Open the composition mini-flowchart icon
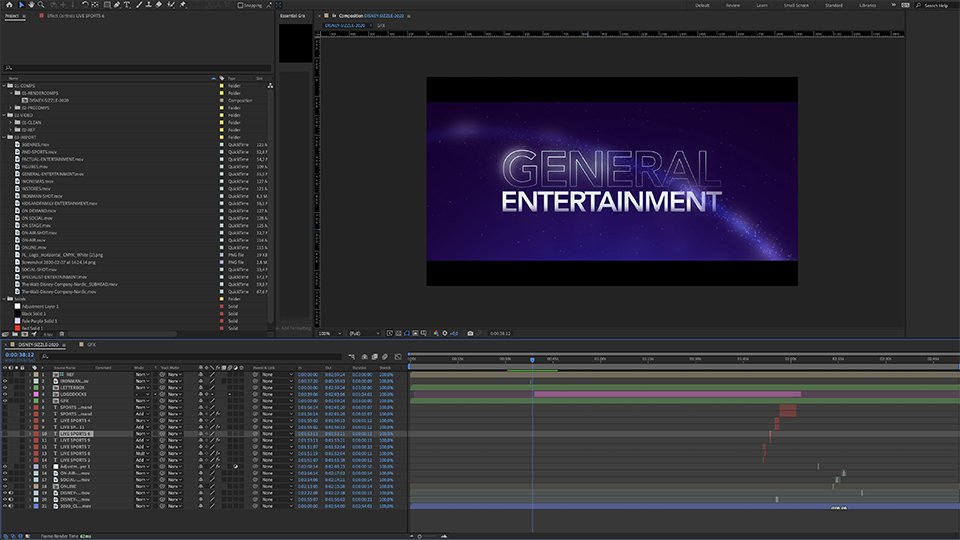Image resolution: width=960 pixels, height=540 pixels. pyautogui.click(x=351, y=356)
